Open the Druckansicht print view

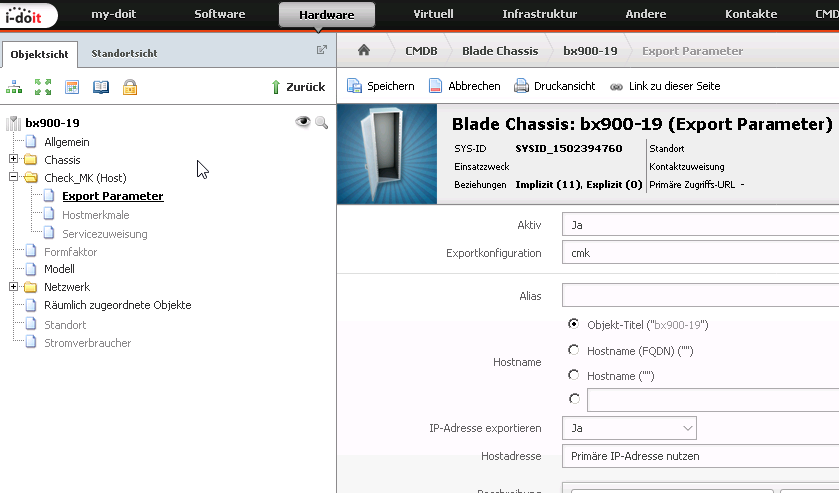(555, 86)
